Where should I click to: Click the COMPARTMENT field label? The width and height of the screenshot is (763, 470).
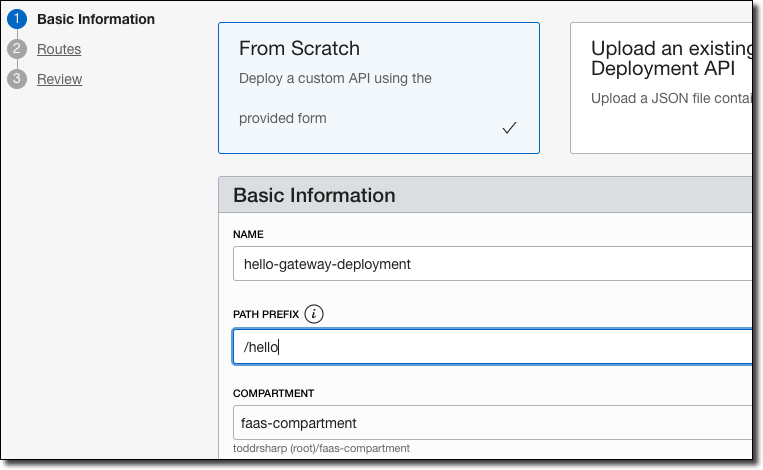click(x=274, y=393)
